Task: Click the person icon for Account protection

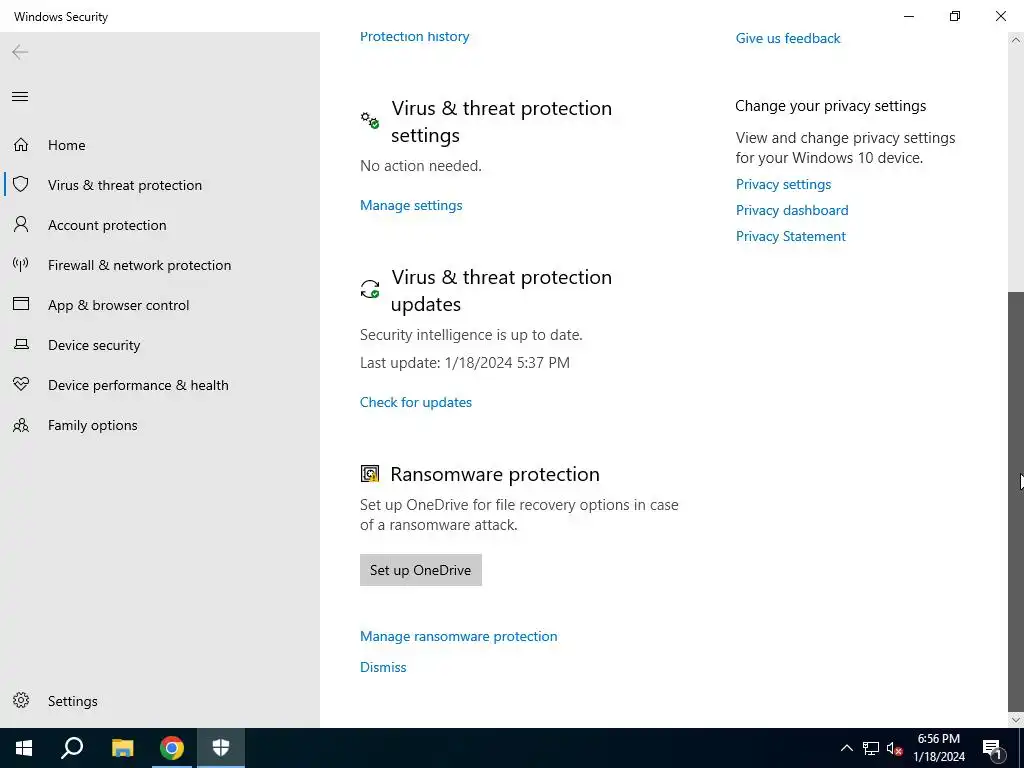Action: point(21,225)
